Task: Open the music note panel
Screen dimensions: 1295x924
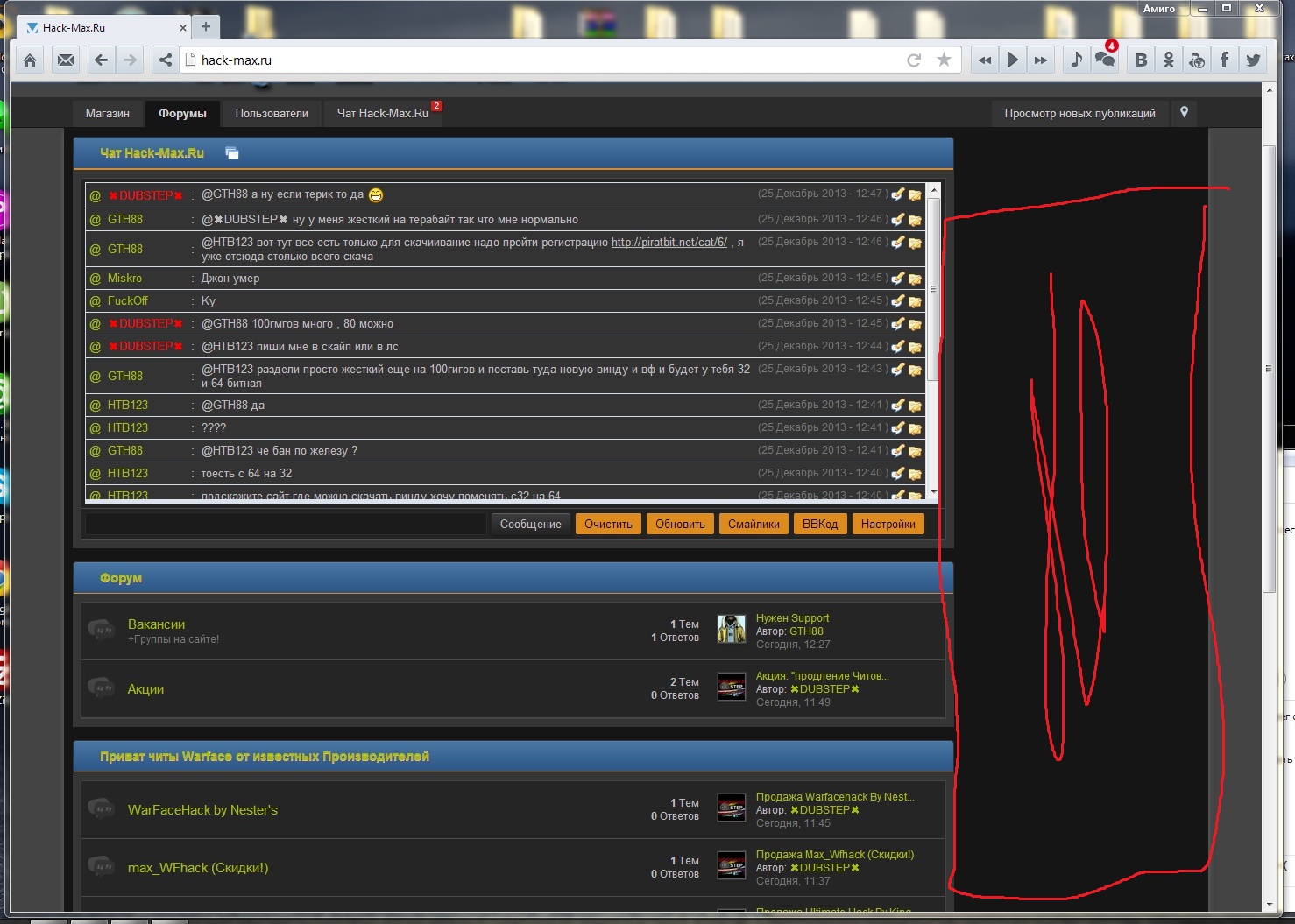Action: click(1077, 60)
